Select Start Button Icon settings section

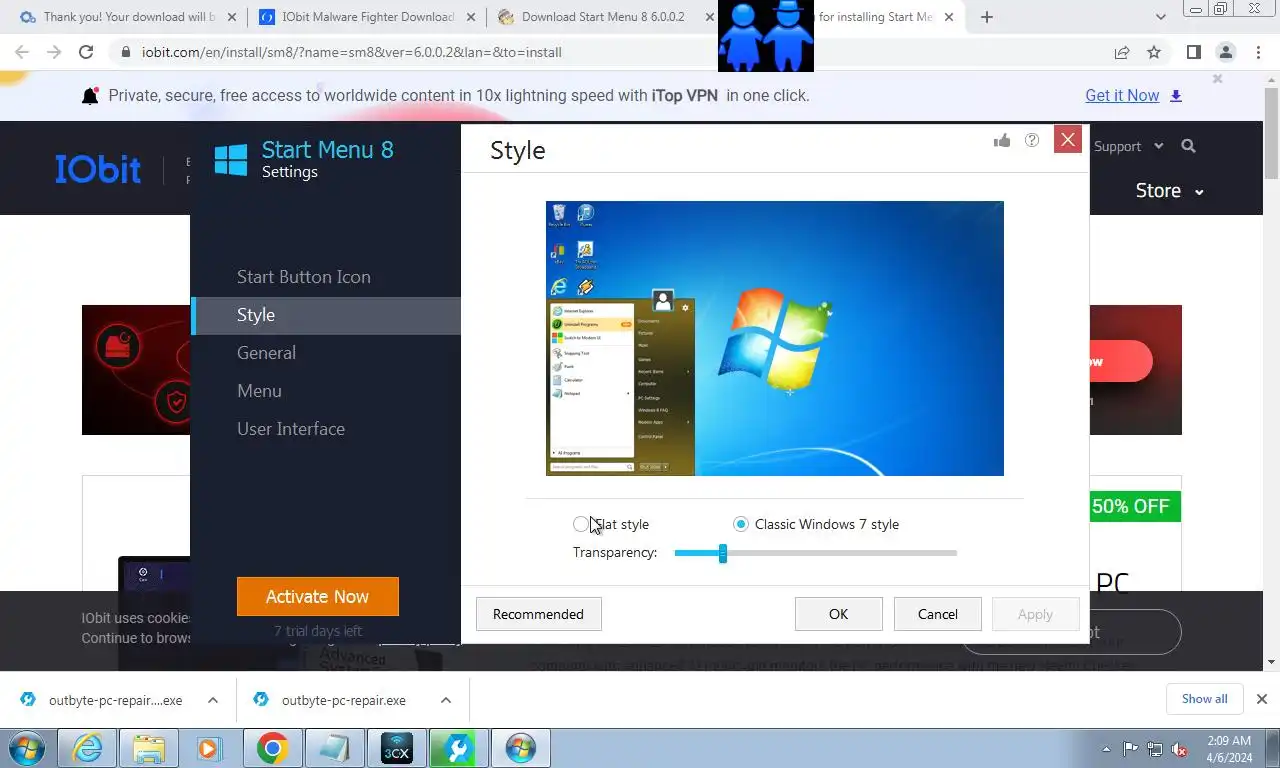pyautogui.click(x=304, y=277)
